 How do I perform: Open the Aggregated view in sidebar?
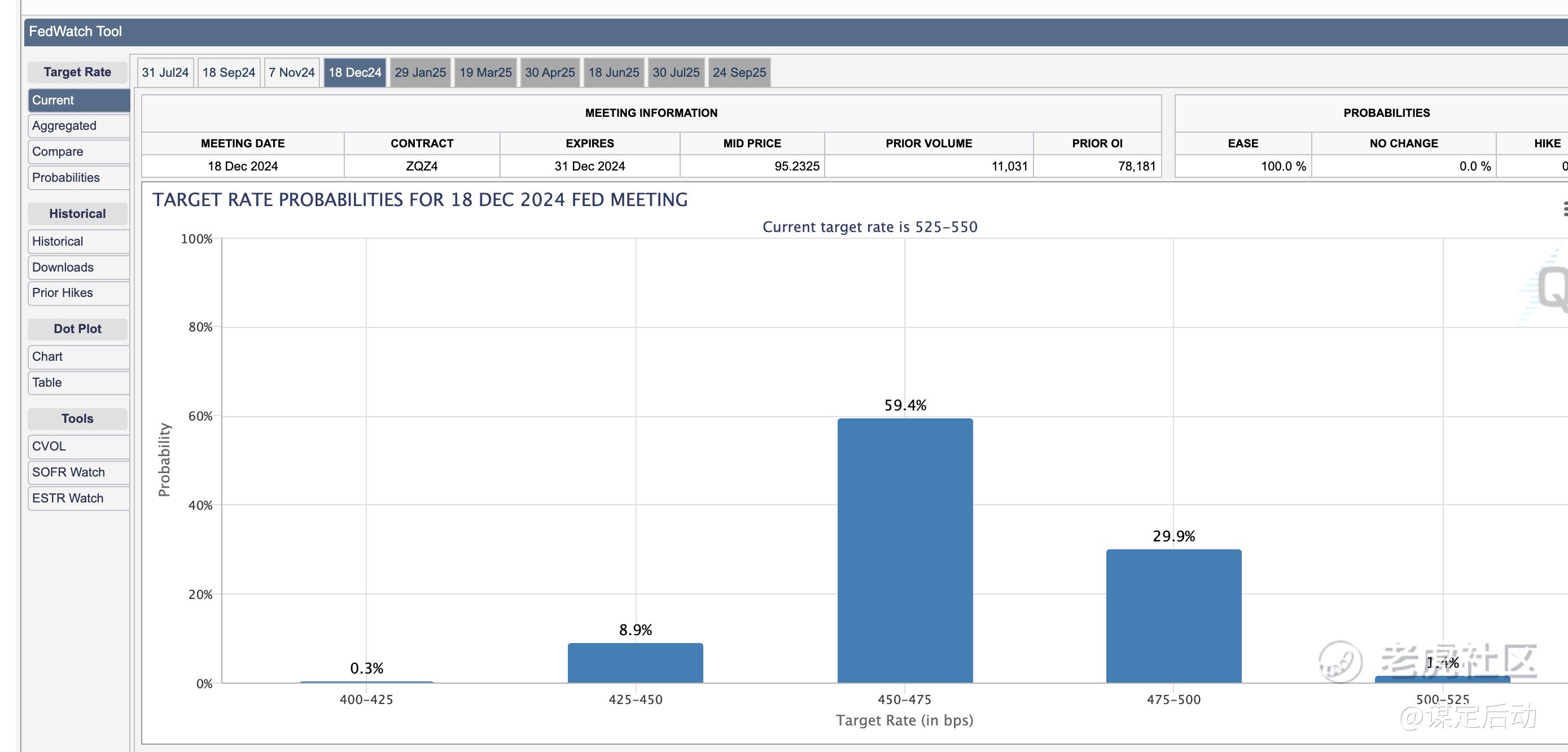click(x=79, y=126)
